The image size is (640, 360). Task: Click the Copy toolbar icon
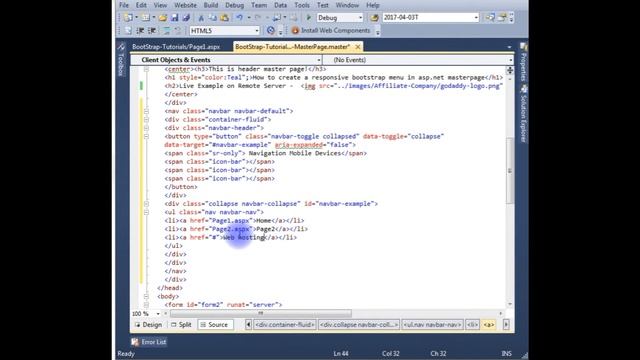[213, 18]
